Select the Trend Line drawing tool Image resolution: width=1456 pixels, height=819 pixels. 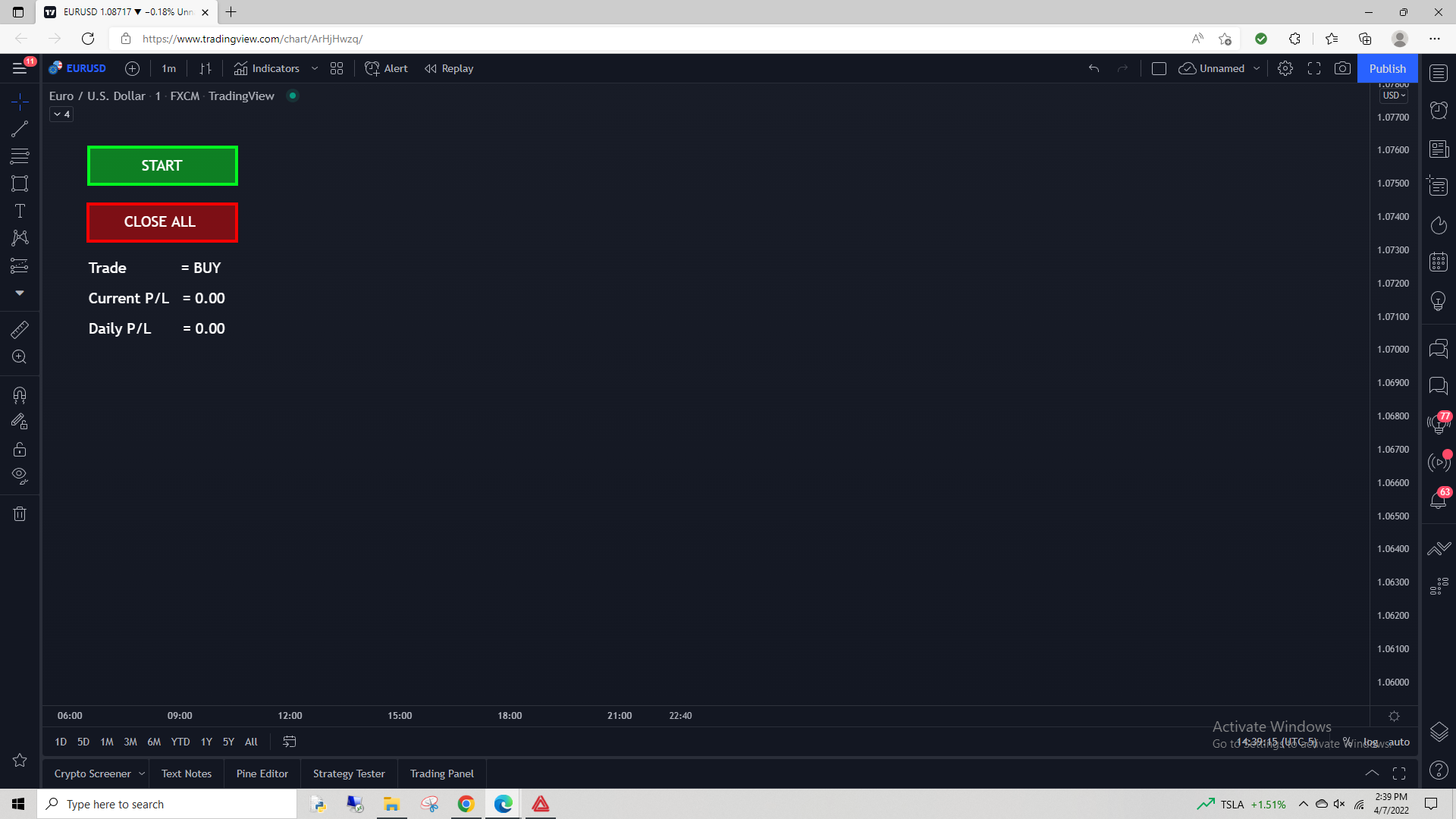[20, 129]
